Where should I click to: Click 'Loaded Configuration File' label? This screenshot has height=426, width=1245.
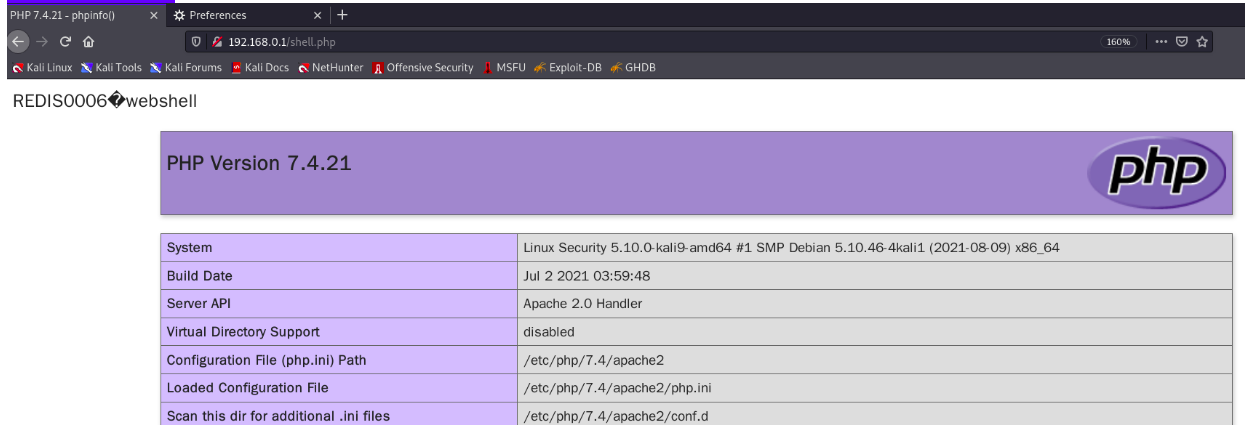pos(247,387)
